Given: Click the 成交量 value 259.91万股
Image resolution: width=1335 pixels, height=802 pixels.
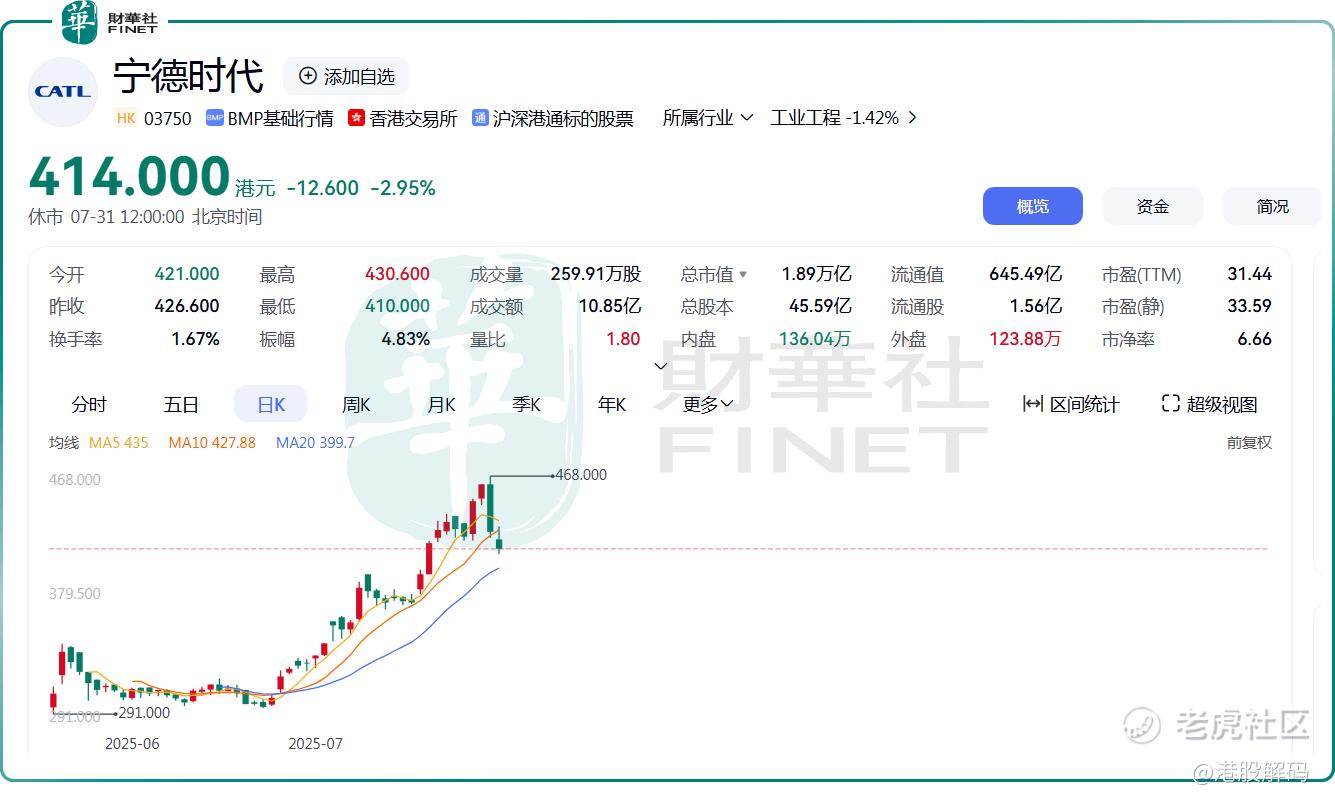Looking at the screenshot, I should pyautogui.click(x=596, y=274).
